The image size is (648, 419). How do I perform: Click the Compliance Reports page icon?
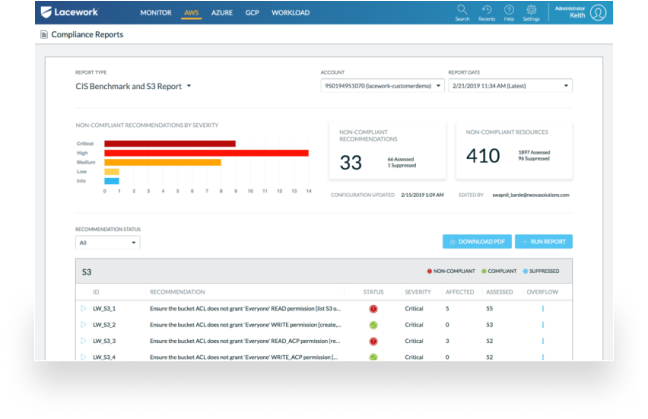(x=43, y=35)
